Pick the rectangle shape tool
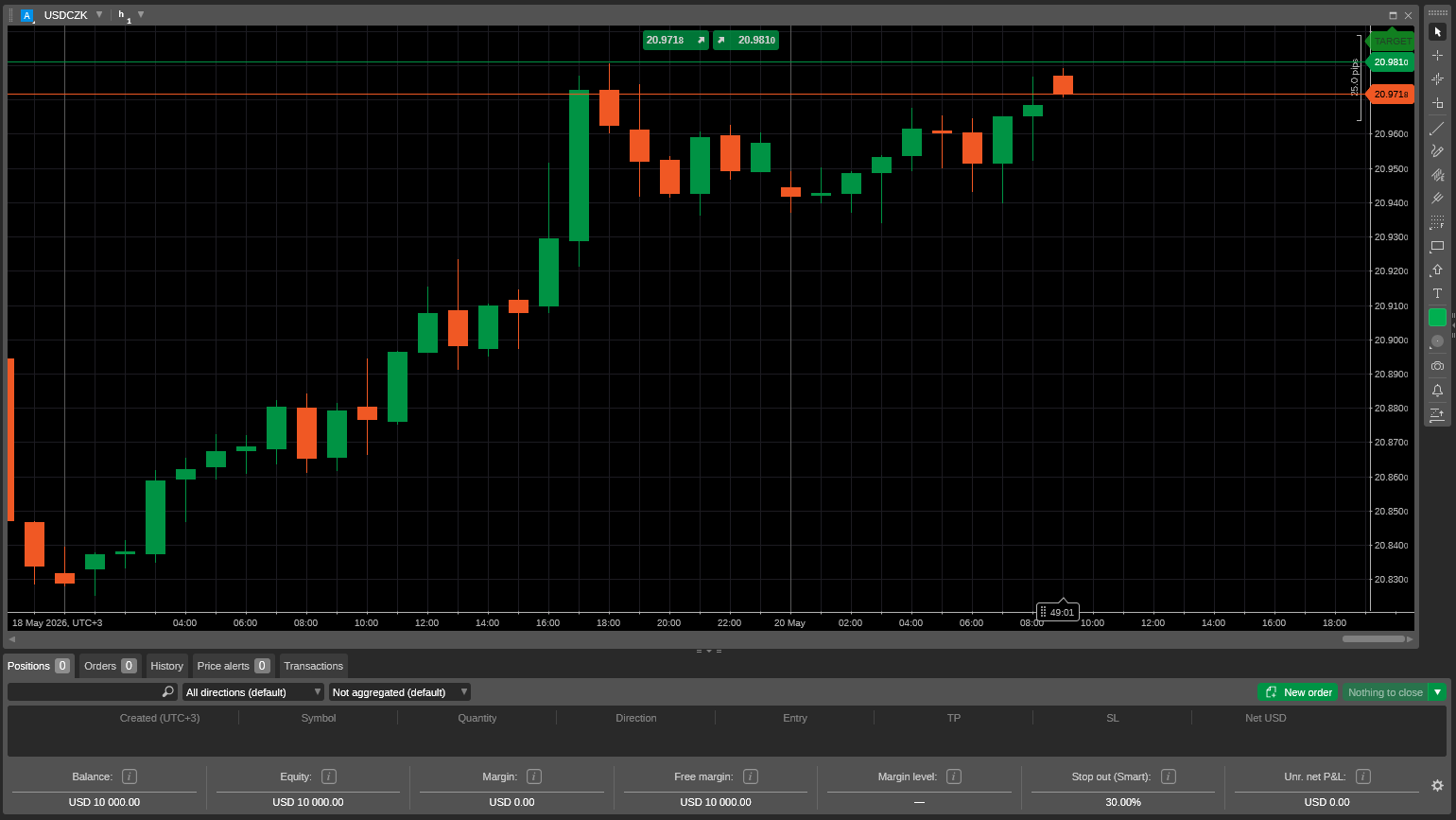 [x=1437, y=246]
